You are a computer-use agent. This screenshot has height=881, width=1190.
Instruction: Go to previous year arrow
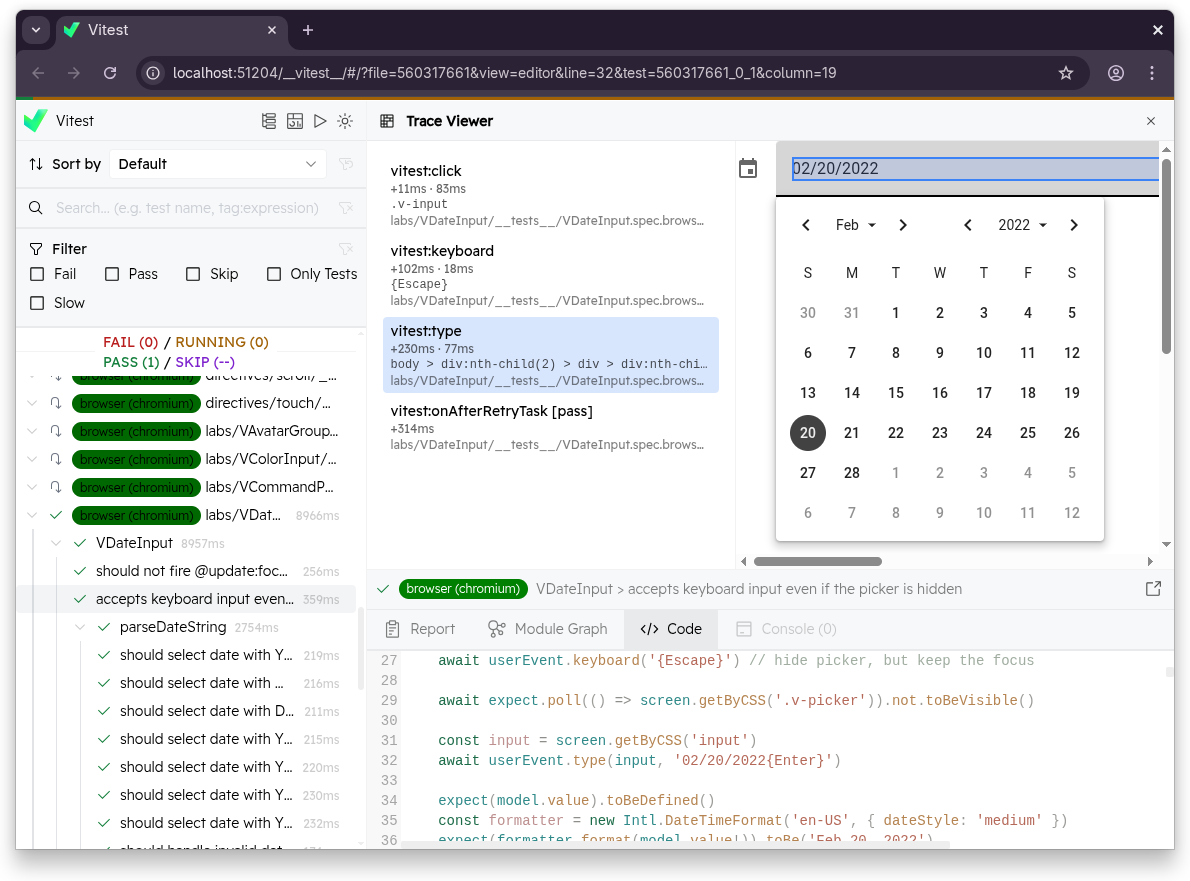[968, 225]
